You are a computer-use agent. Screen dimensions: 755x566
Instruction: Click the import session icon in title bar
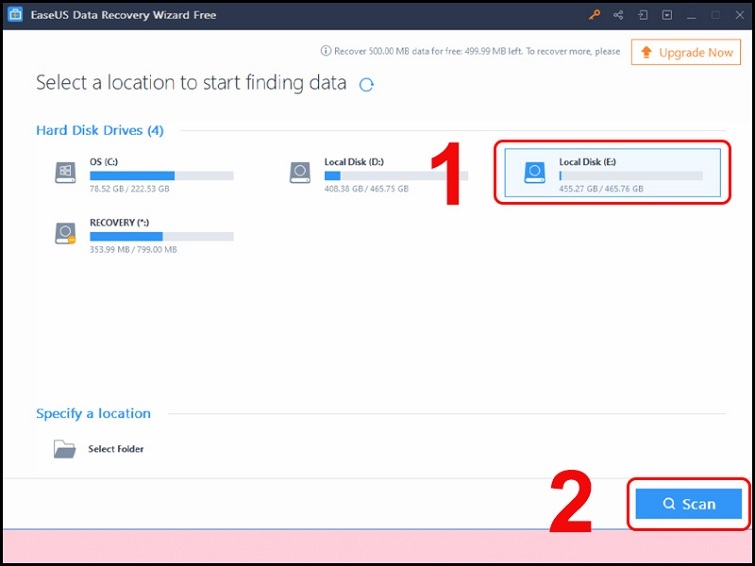[x=643, y=15]
